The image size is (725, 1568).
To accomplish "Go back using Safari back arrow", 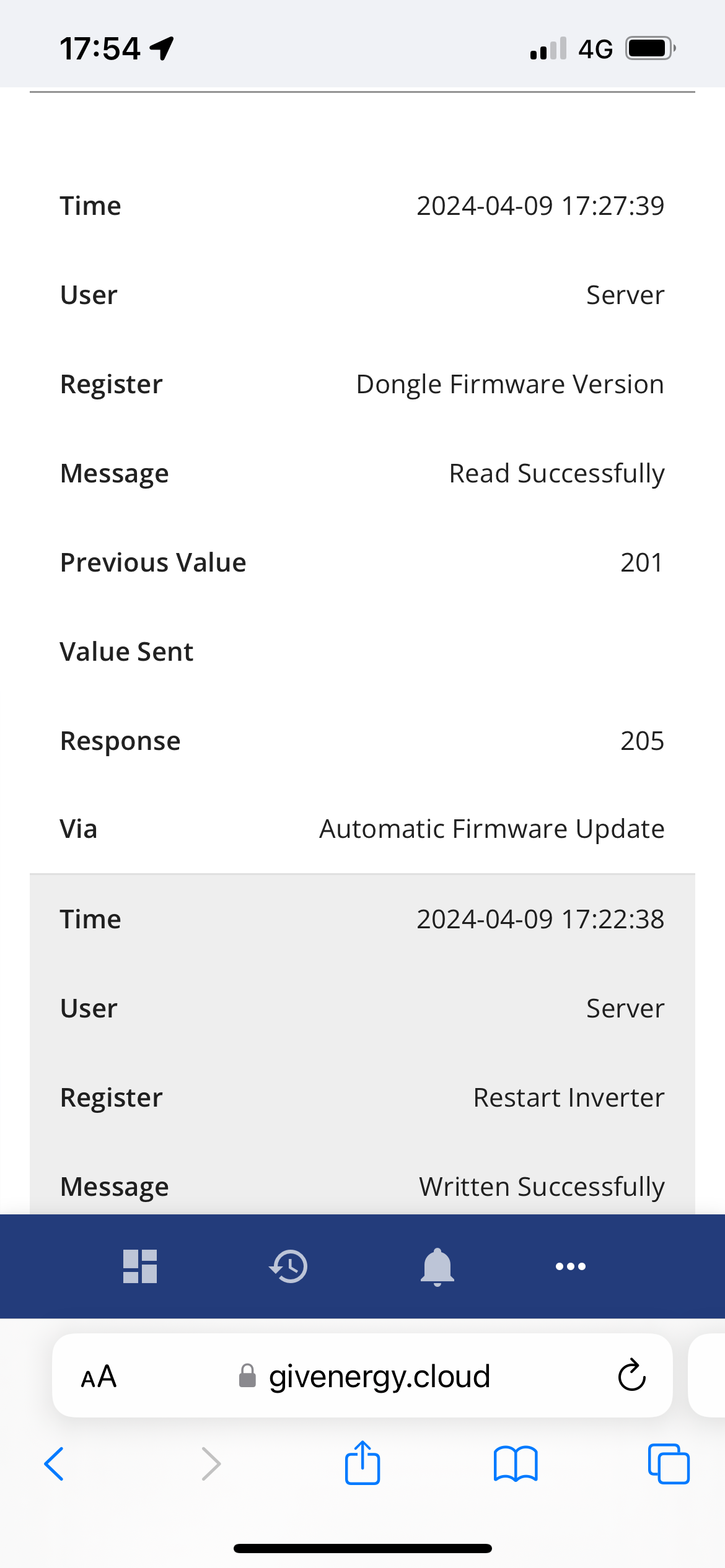I will pyautogui.click(x=54, y=1464).
